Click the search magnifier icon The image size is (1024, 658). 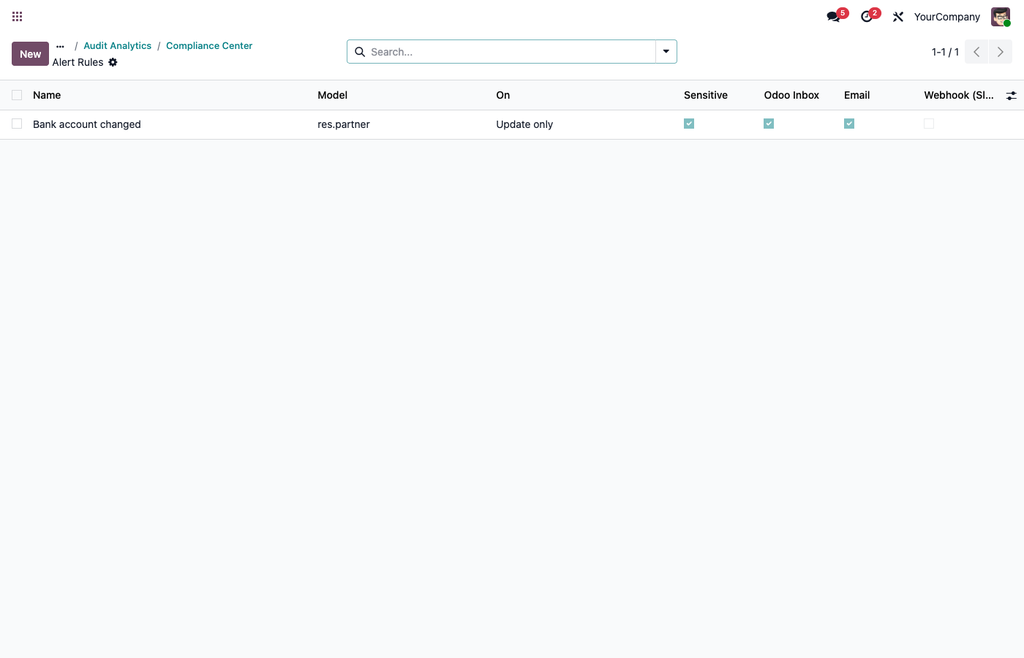[360, 52]
